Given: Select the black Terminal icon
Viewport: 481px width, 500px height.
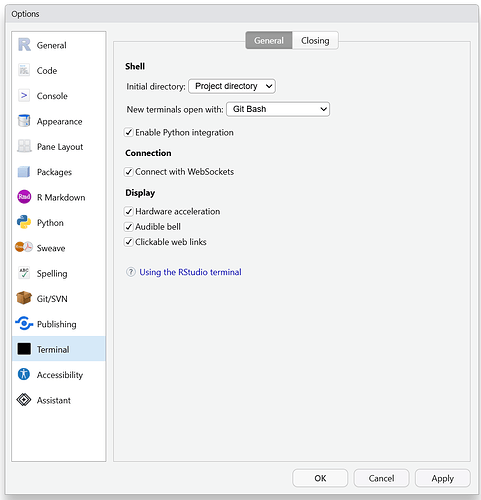Looking at the screenshot, I should click(24, 349).
